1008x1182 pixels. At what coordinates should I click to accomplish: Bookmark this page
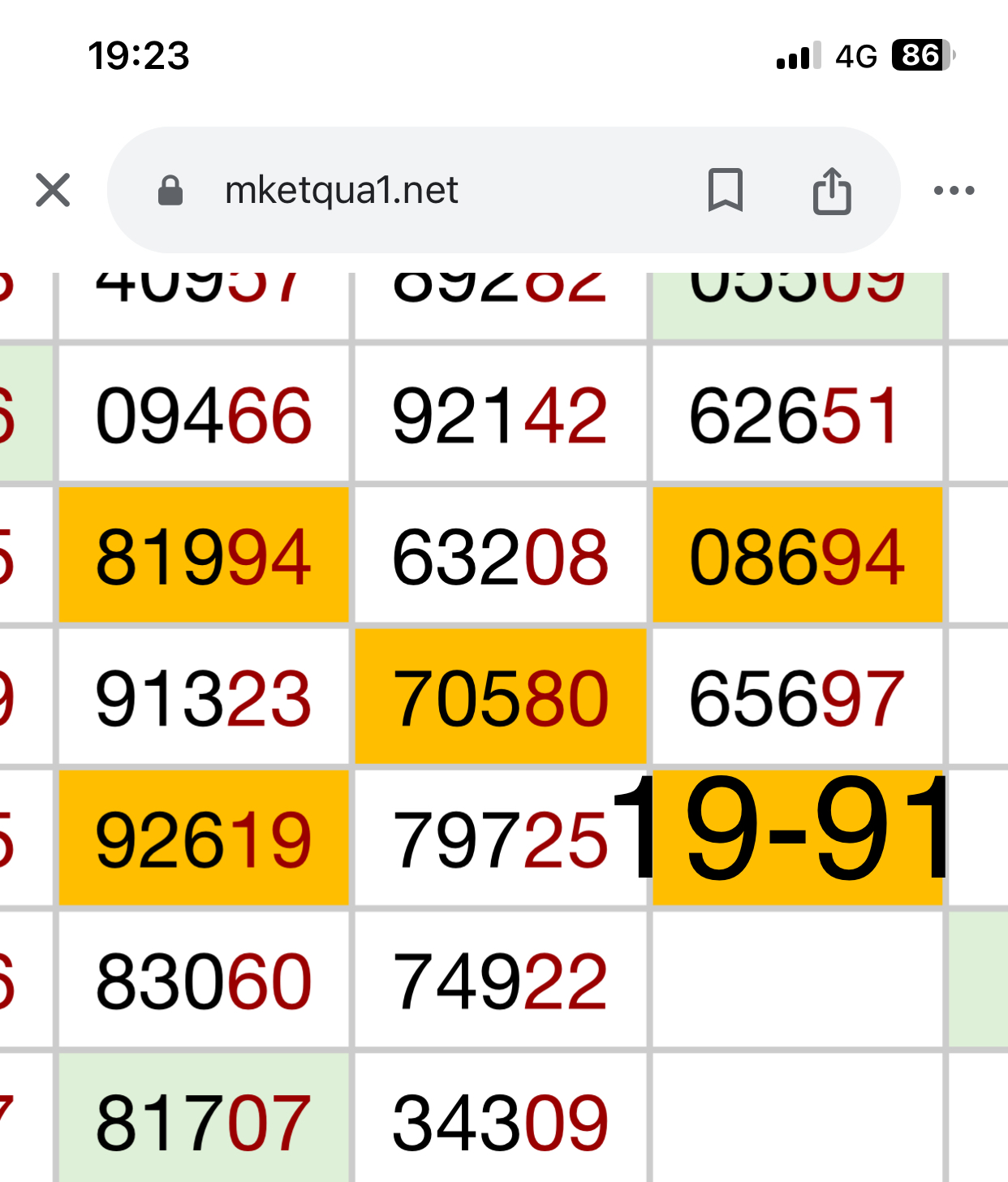(725, 191)
